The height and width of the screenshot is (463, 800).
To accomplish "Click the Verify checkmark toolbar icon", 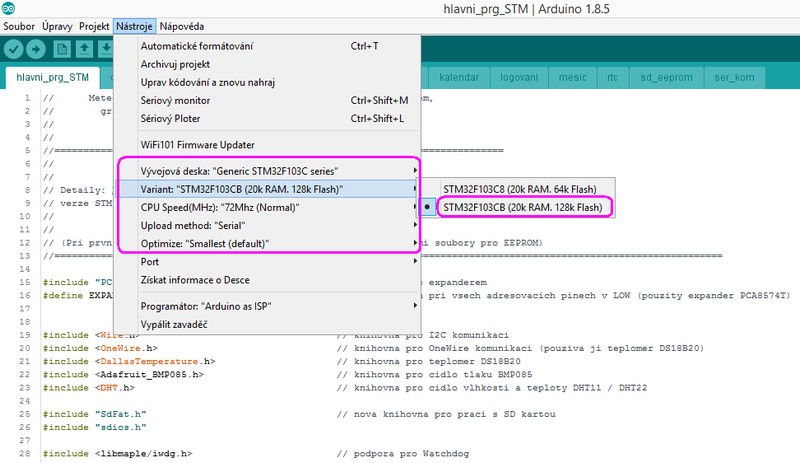I will click(14, 50).
